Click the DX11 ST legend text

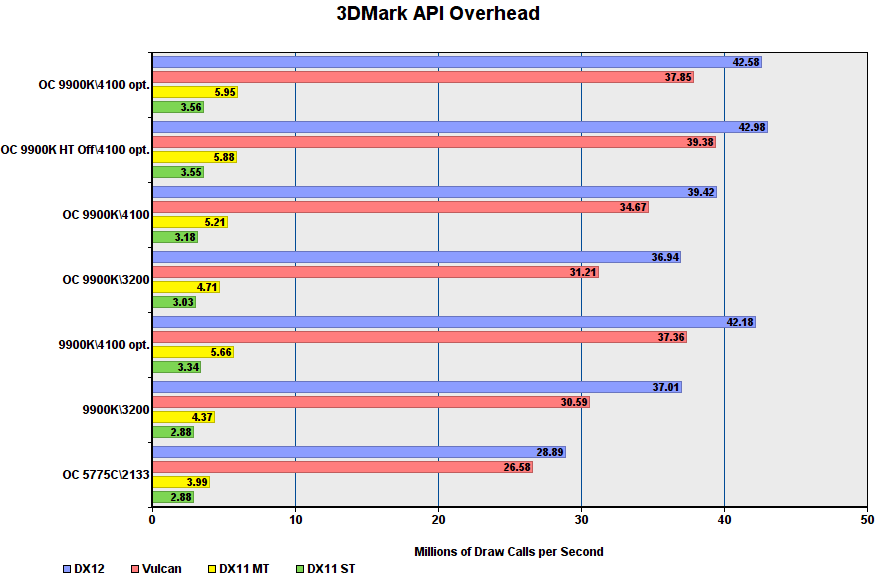(x=331, y=569)
